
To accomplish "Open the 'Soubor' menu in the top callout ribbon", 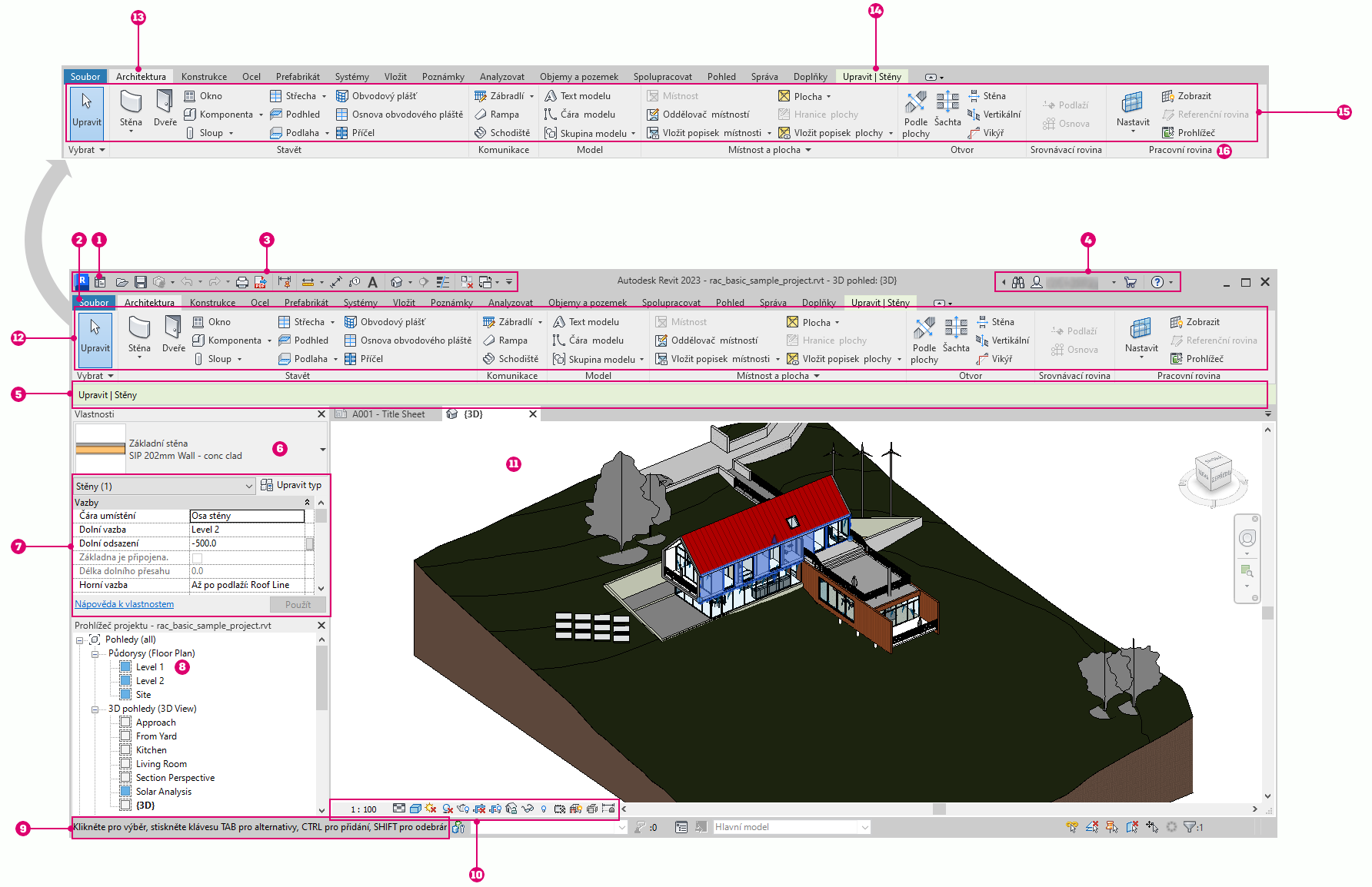I will coord(85,77).
